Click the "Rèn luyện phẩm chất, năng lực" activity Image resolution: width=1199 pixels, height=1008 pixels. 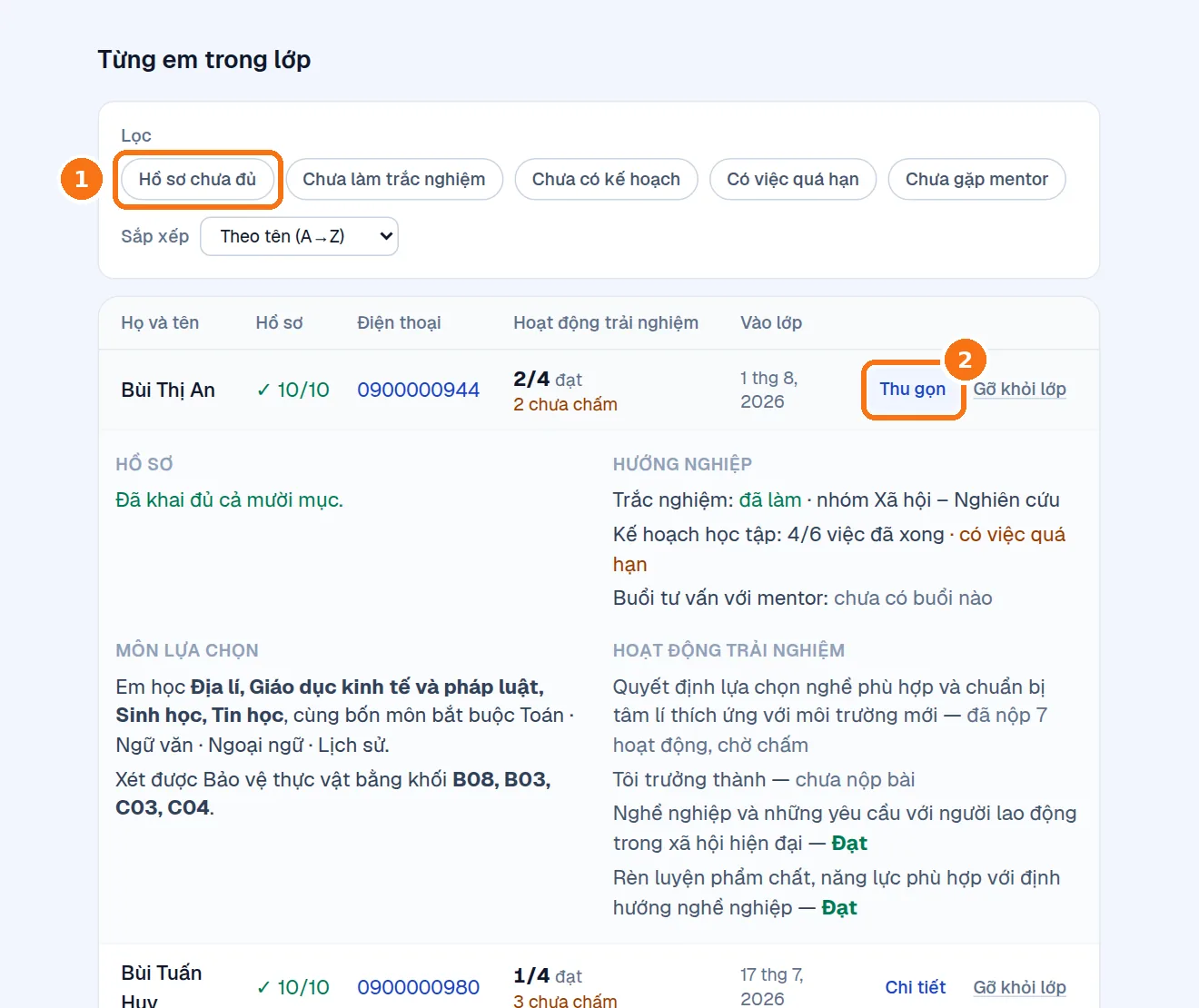tap(837, 893)
